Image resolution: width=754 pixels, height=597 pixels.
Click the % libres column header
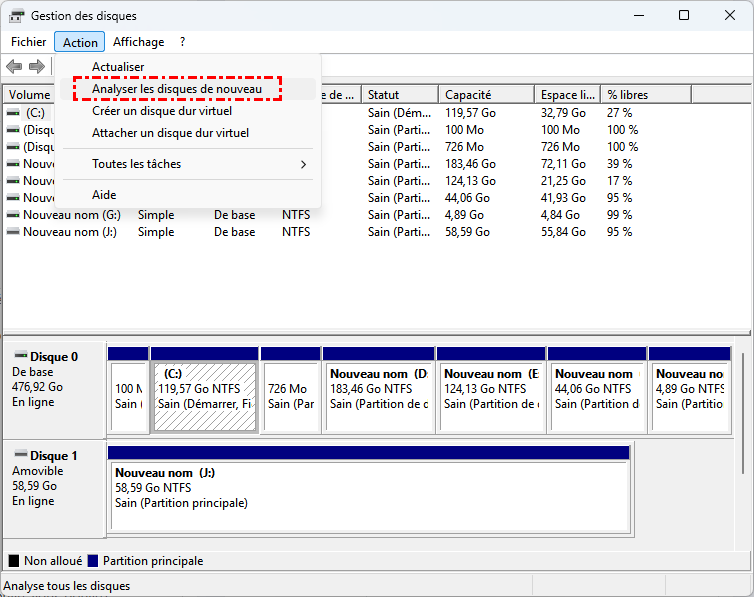[x=627, y=95]
